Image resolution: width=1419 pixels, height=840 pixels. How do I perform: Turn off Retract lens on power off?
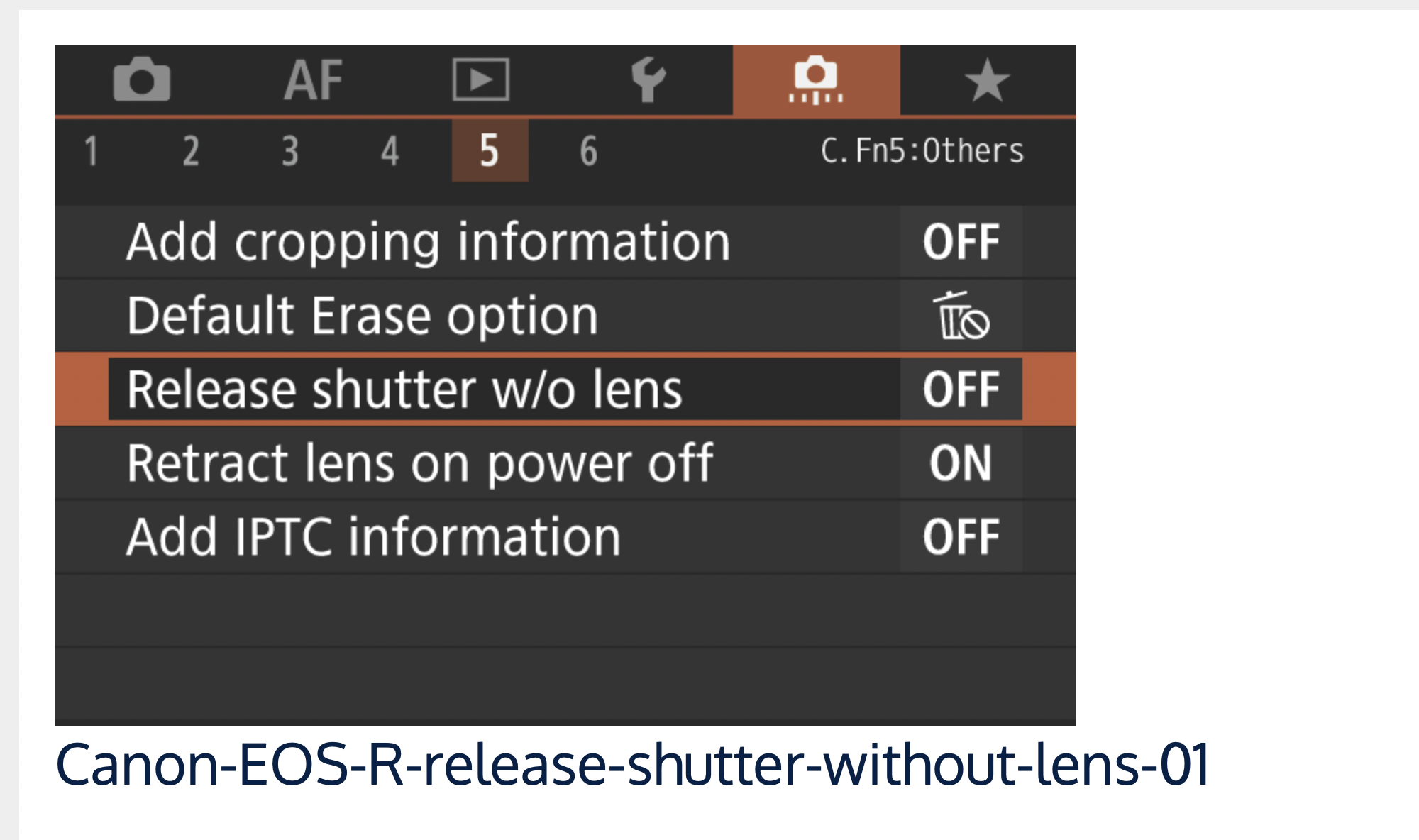pos(961,463)
